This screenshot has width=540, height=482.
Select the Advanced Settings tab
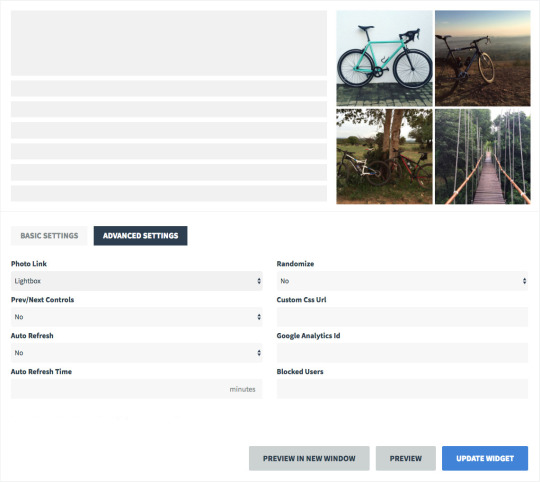(141, 236)
